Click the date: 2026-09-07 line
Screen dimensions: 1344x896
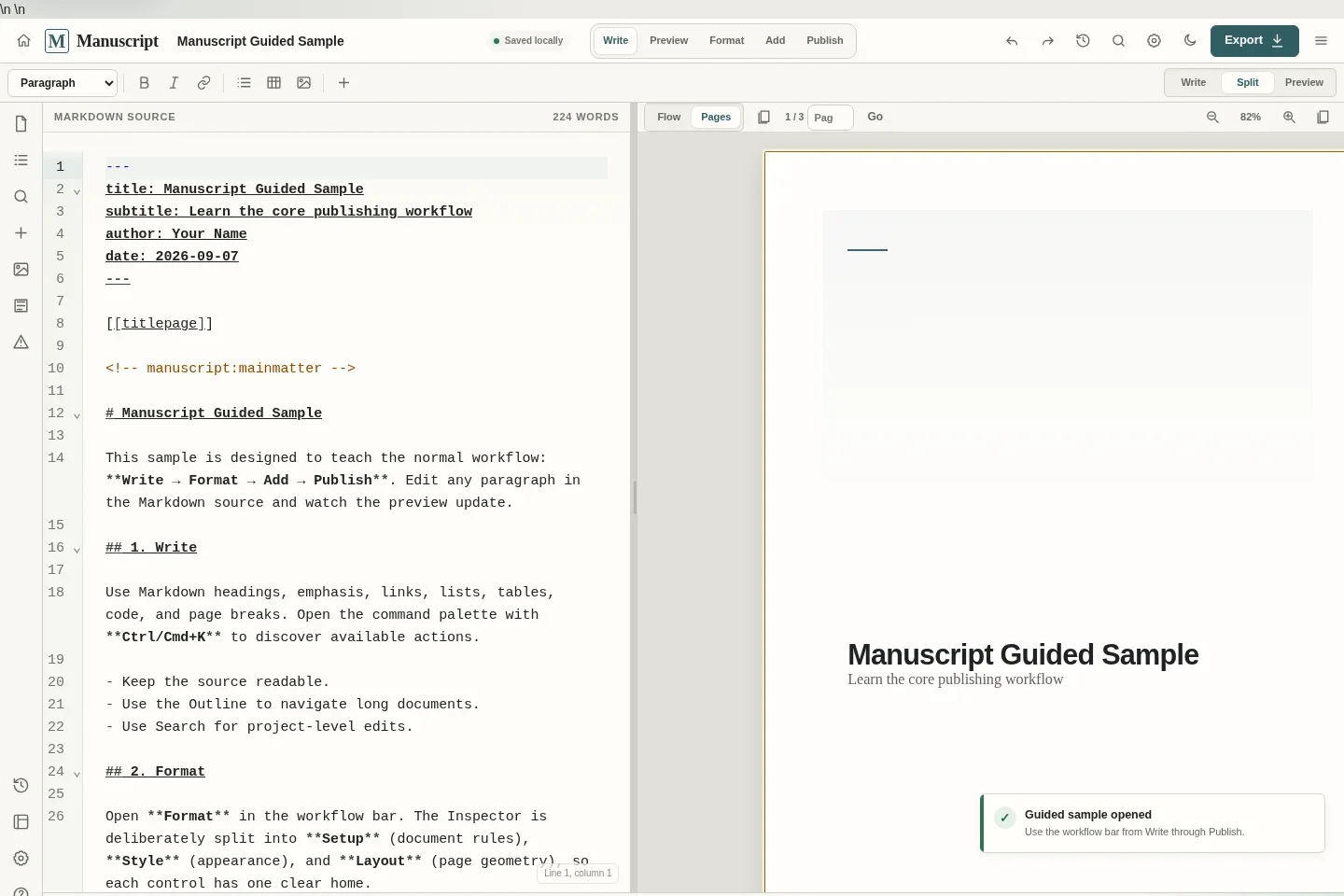pyautogui.click(x=172, y=257)
